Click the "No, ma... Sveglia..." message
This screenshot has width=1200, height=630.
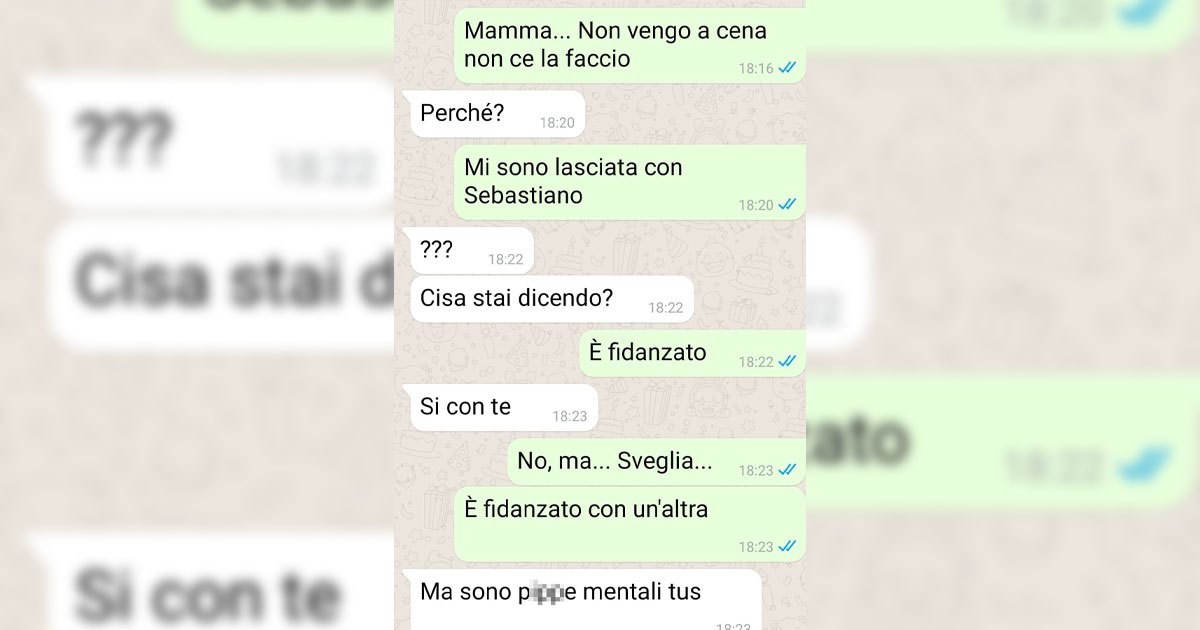[656, 462]
